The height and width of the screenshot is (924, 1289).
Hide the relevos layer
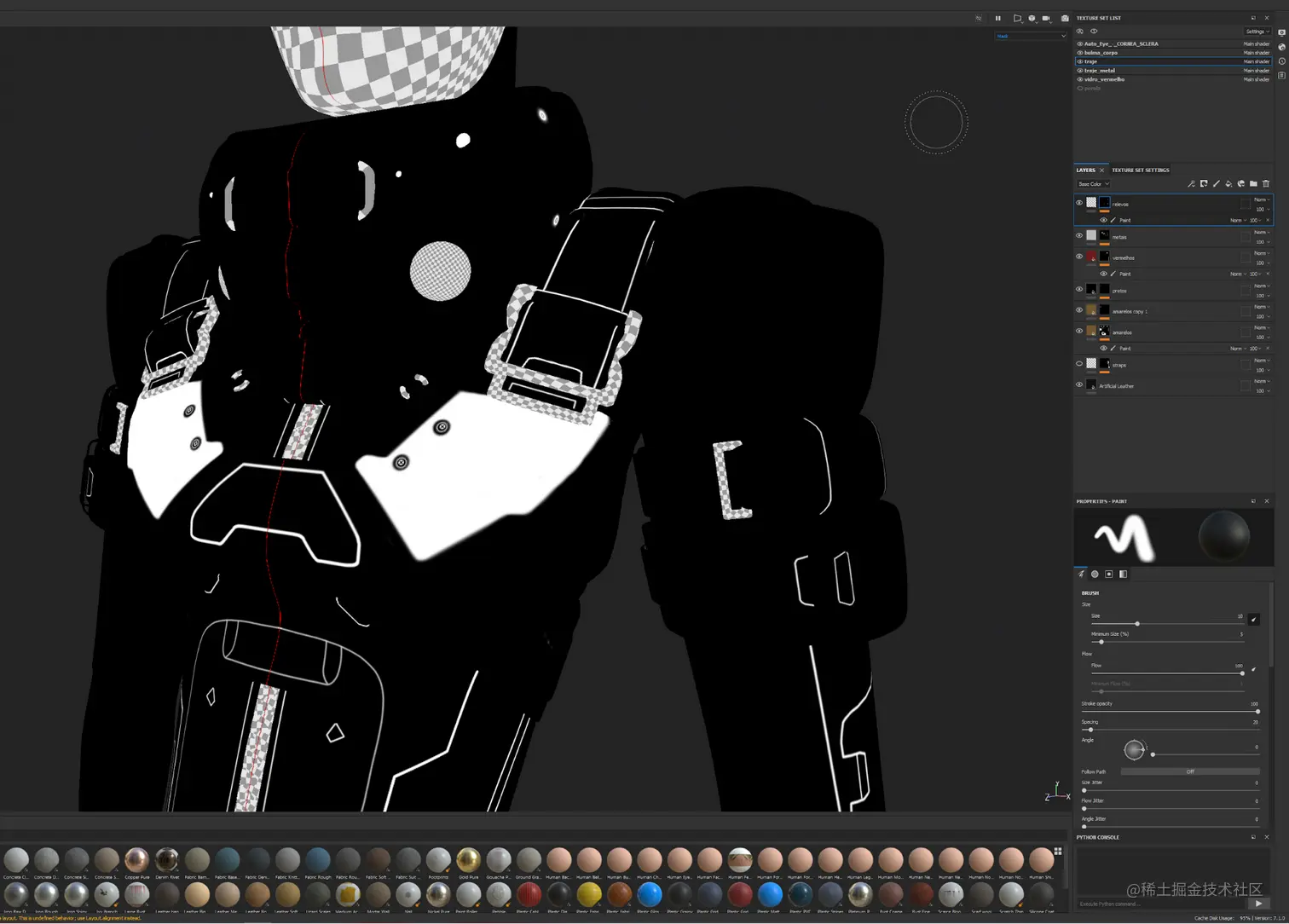(1079, 203)
